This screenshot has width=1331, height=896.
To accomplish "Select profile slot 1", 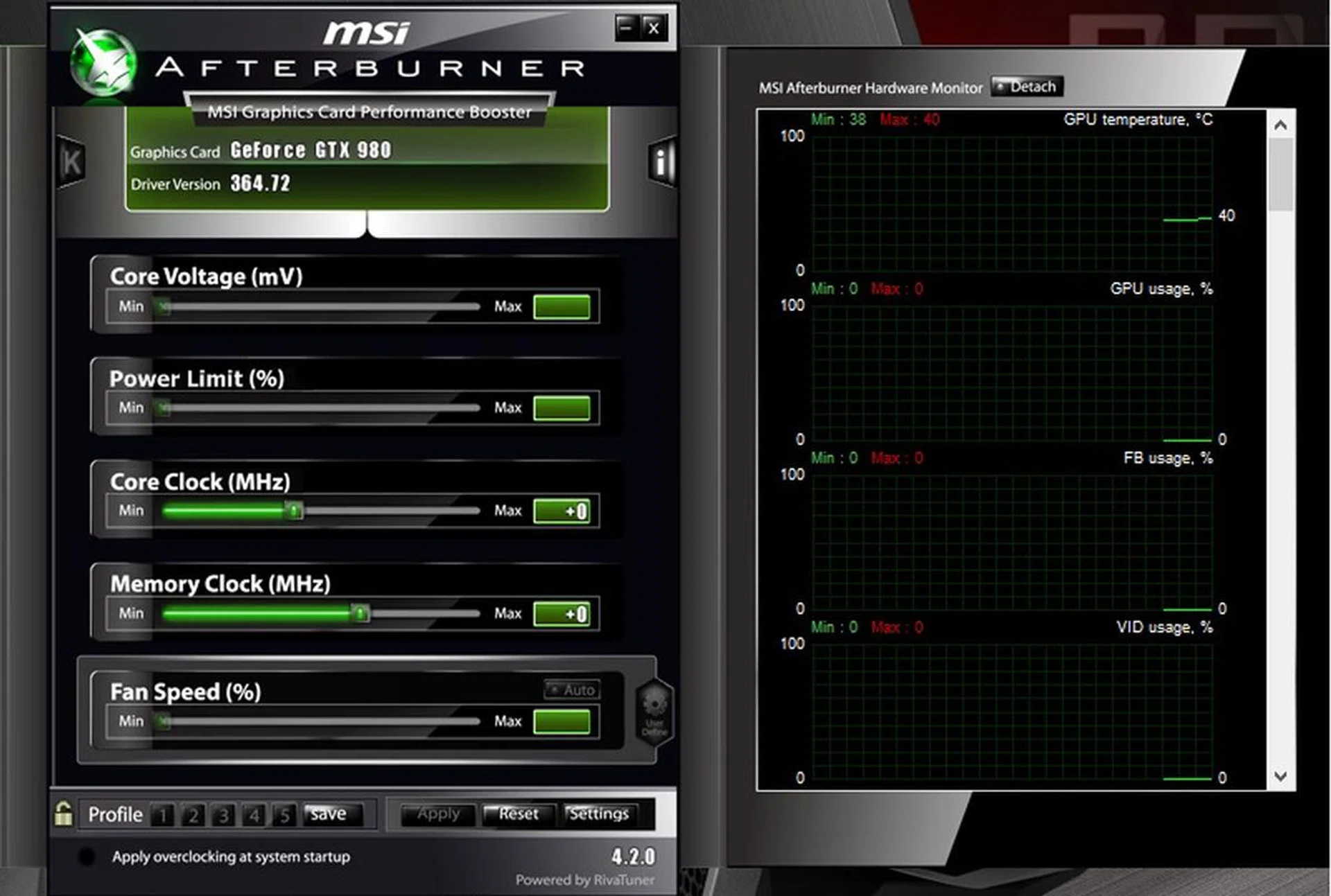I will tap(162, 815).
